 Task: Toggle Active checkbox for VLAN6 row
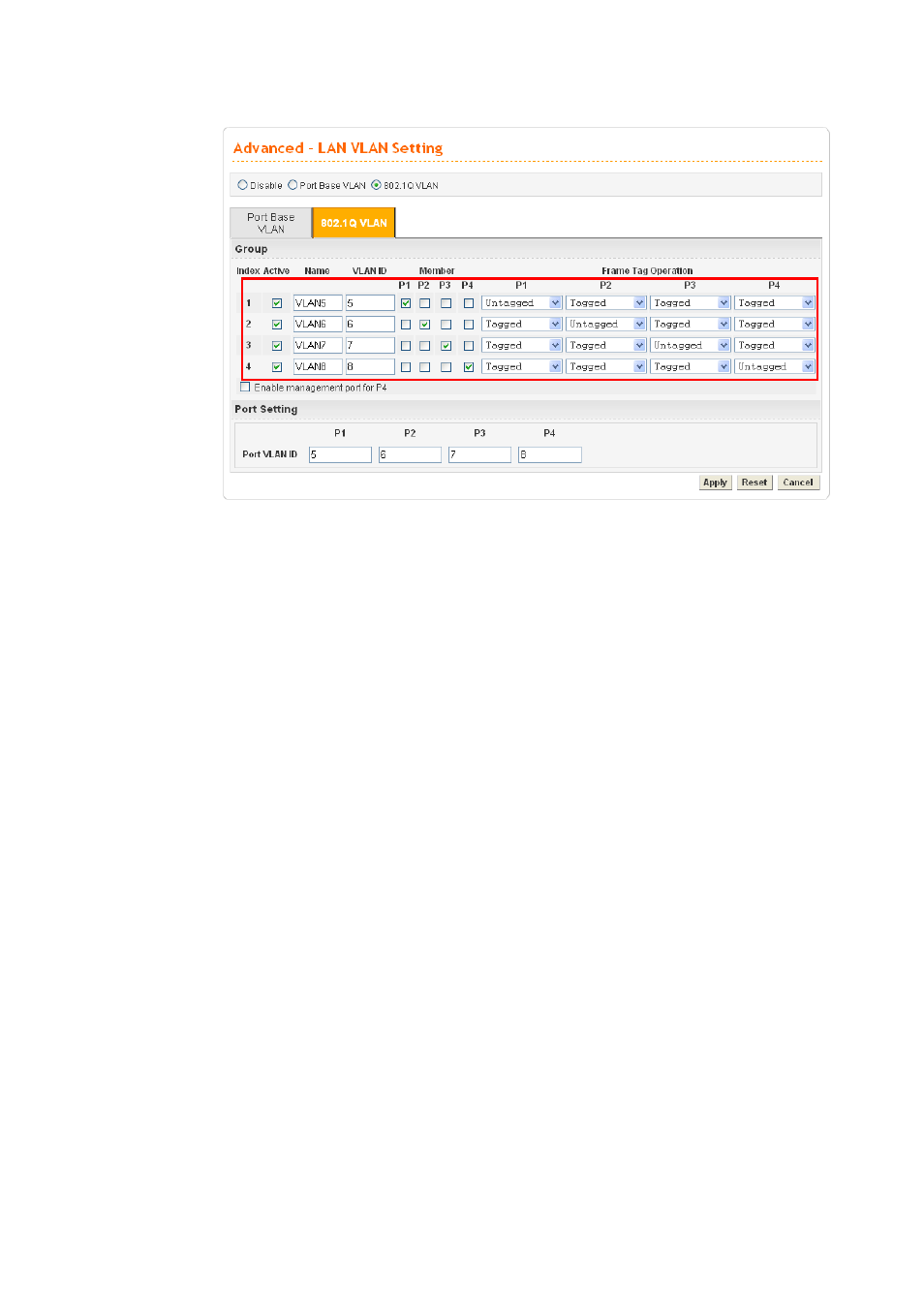point(277,325)
